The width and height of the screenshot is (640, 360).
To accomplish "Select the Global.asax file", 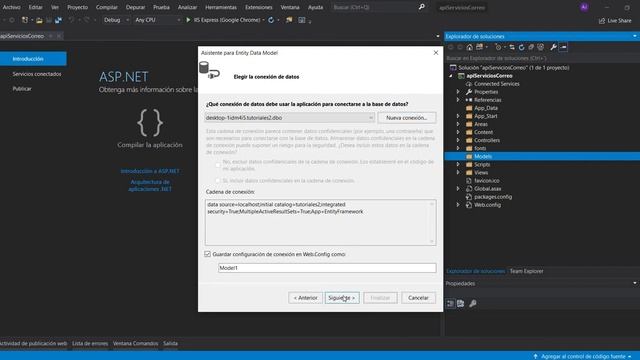I will (x=487, y=189).
